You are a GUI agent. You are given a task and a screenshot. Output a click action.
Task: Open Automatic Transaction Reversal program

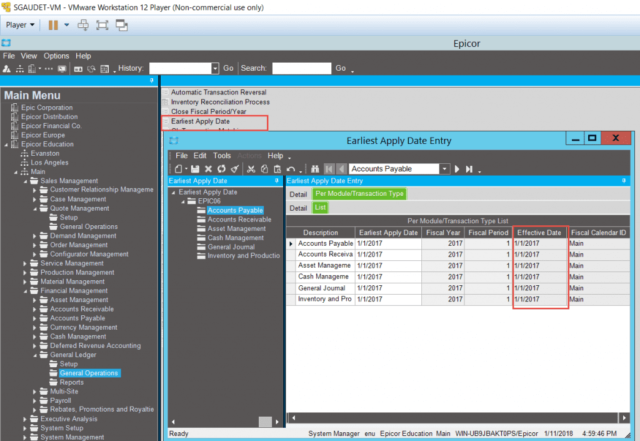(218, 92)
